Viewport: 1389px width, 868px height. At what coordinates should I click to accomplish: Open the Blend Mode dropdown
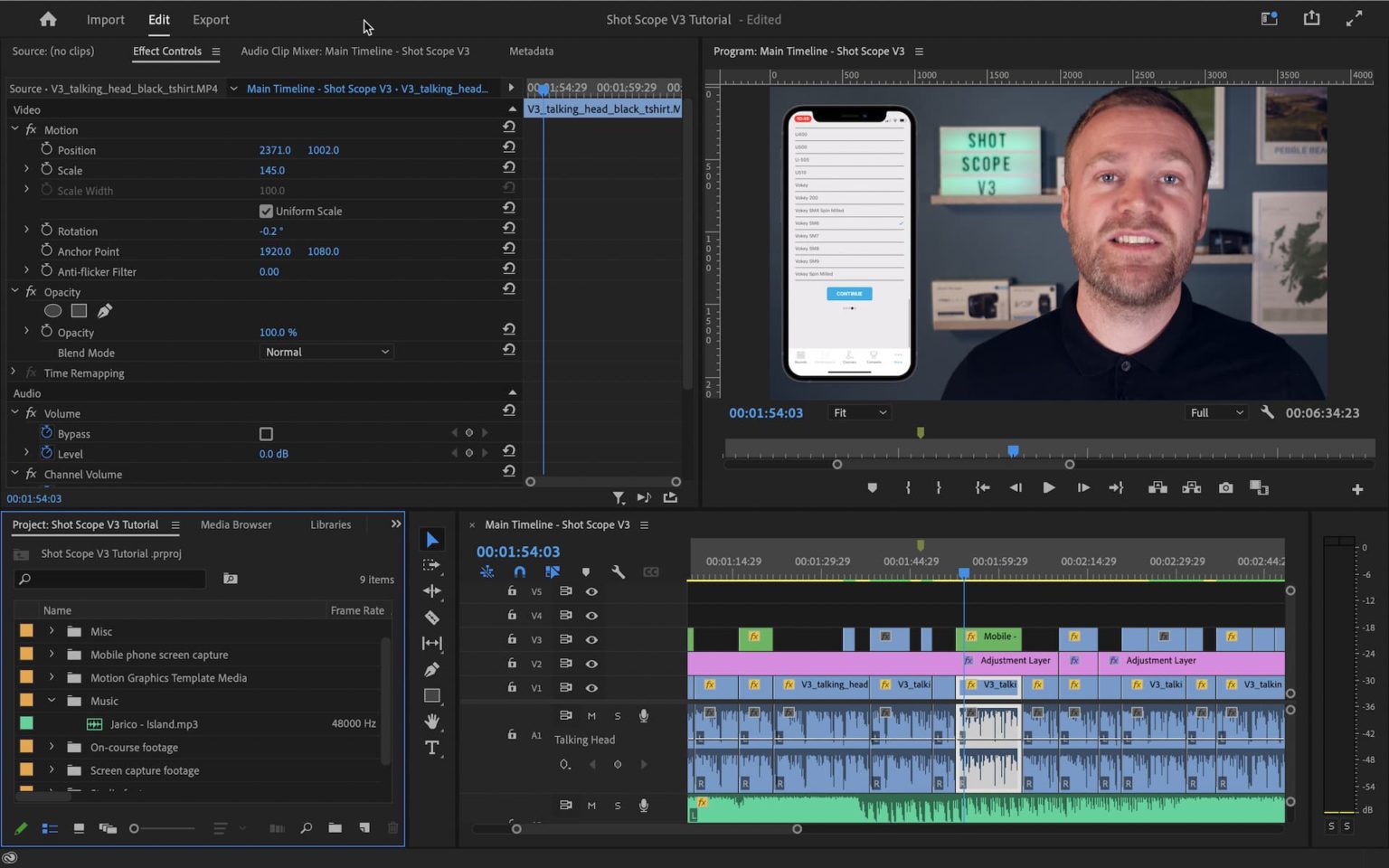click(x=326, y=352)
